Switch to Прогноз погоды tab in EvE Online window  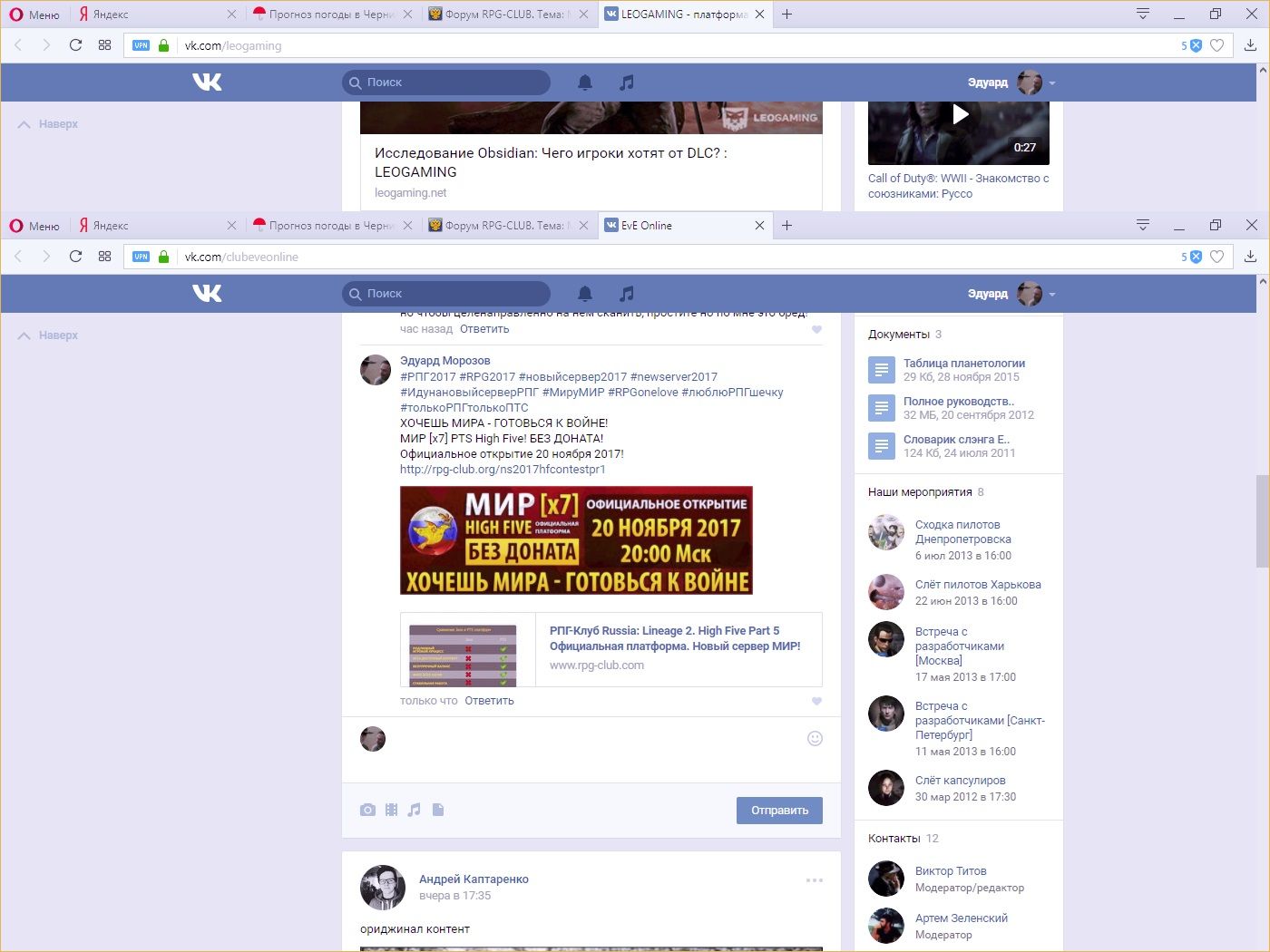332,226
